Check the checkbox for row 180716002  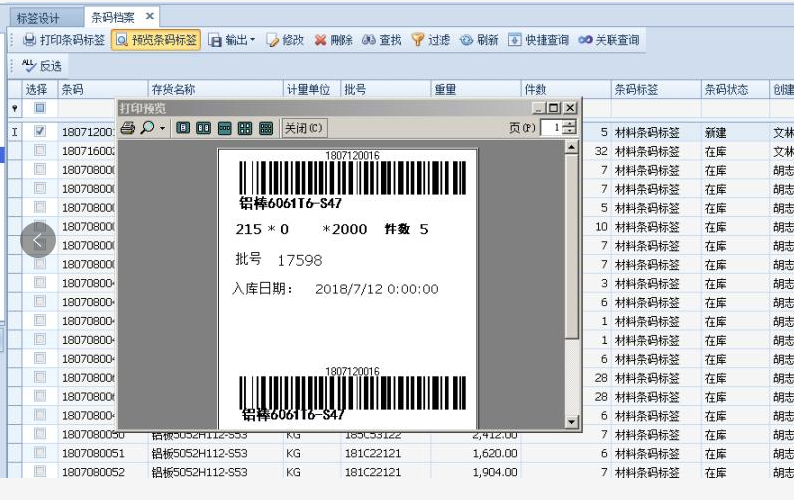tap(39, 150)
